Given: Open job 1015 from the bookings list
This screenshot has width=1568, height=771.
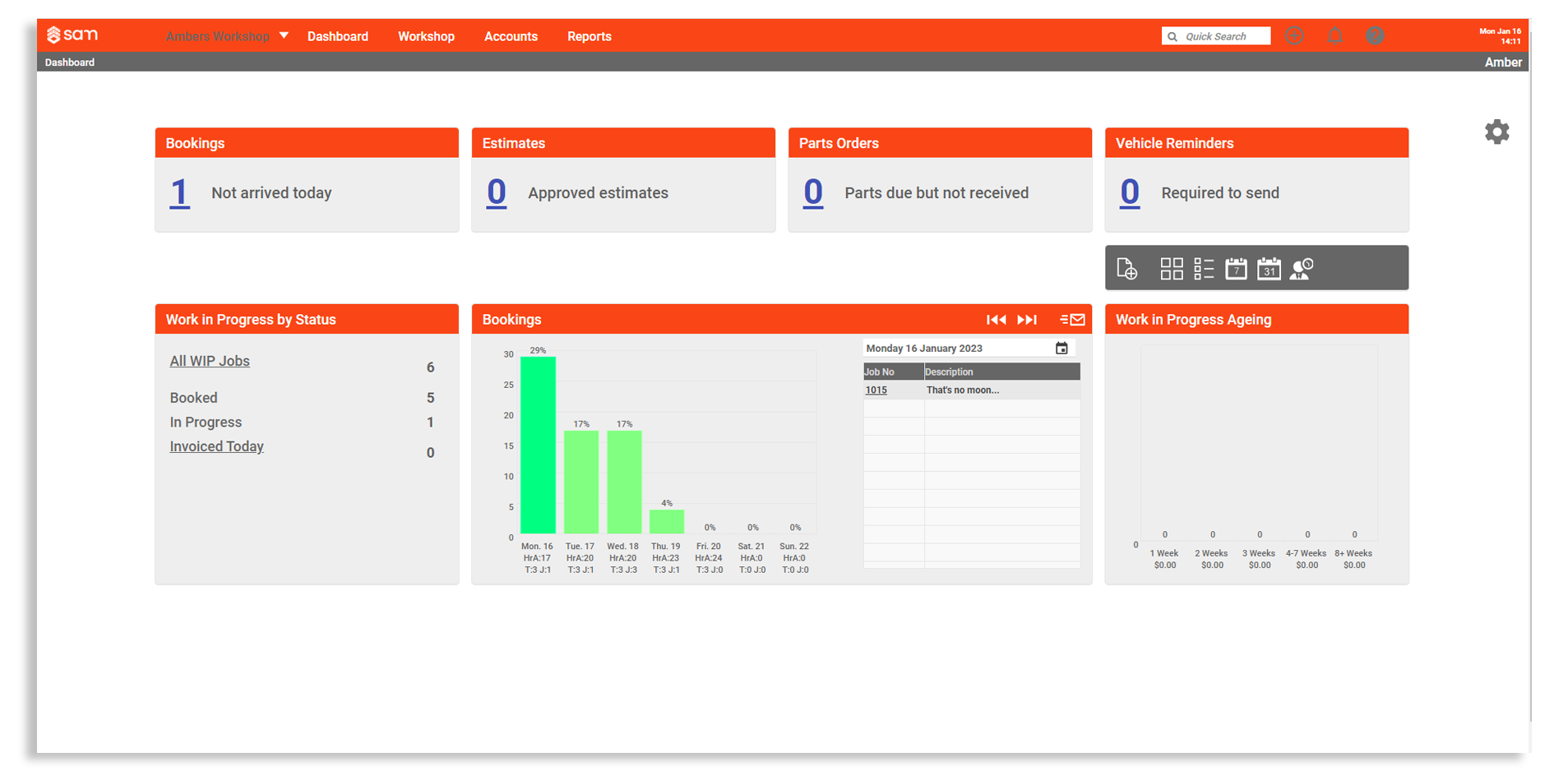Looking at the screenshot, I should coord(876,389).
